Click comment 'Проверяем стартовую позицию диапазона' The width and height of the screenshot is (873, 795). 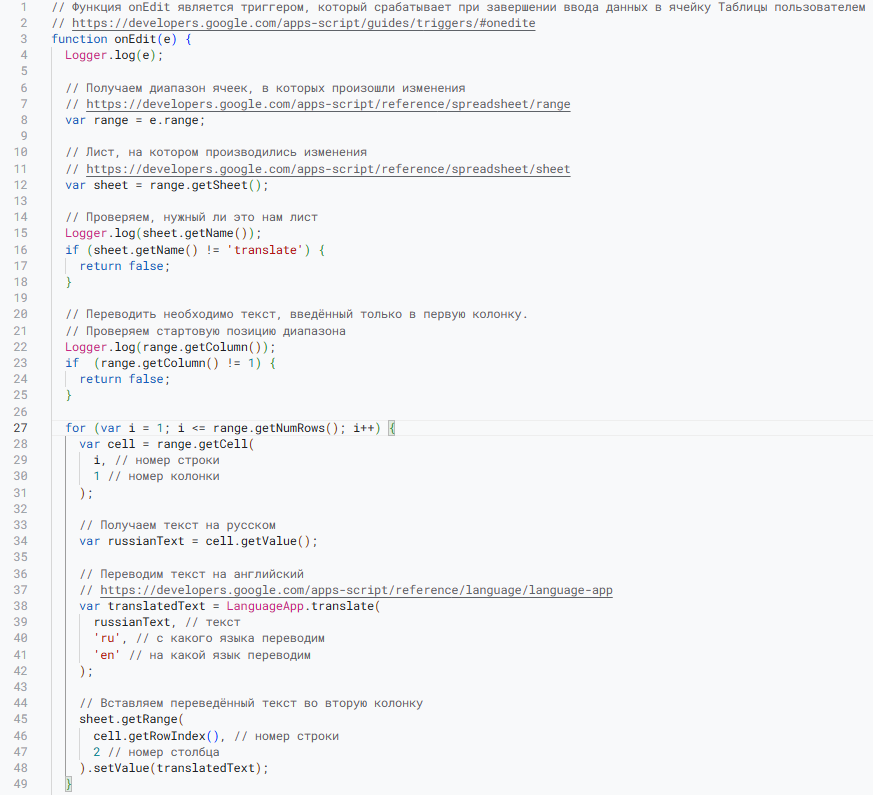pos(205,331)
